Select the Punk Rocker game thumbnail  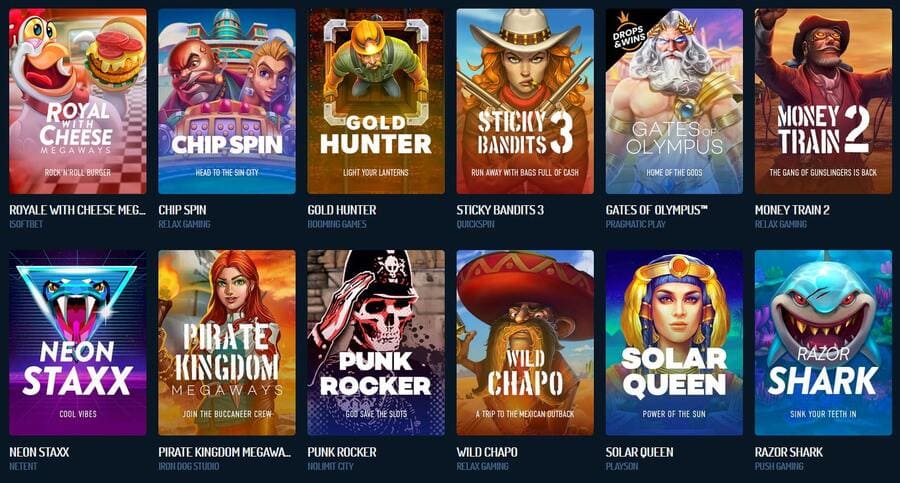click(376, 342)
